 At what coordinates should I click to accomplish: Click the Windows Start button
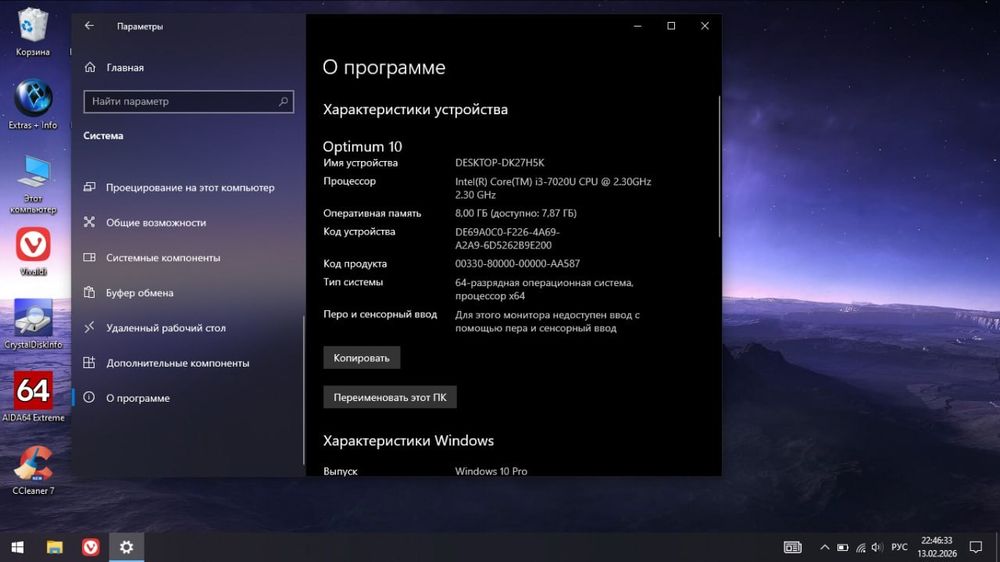(17, 547)
